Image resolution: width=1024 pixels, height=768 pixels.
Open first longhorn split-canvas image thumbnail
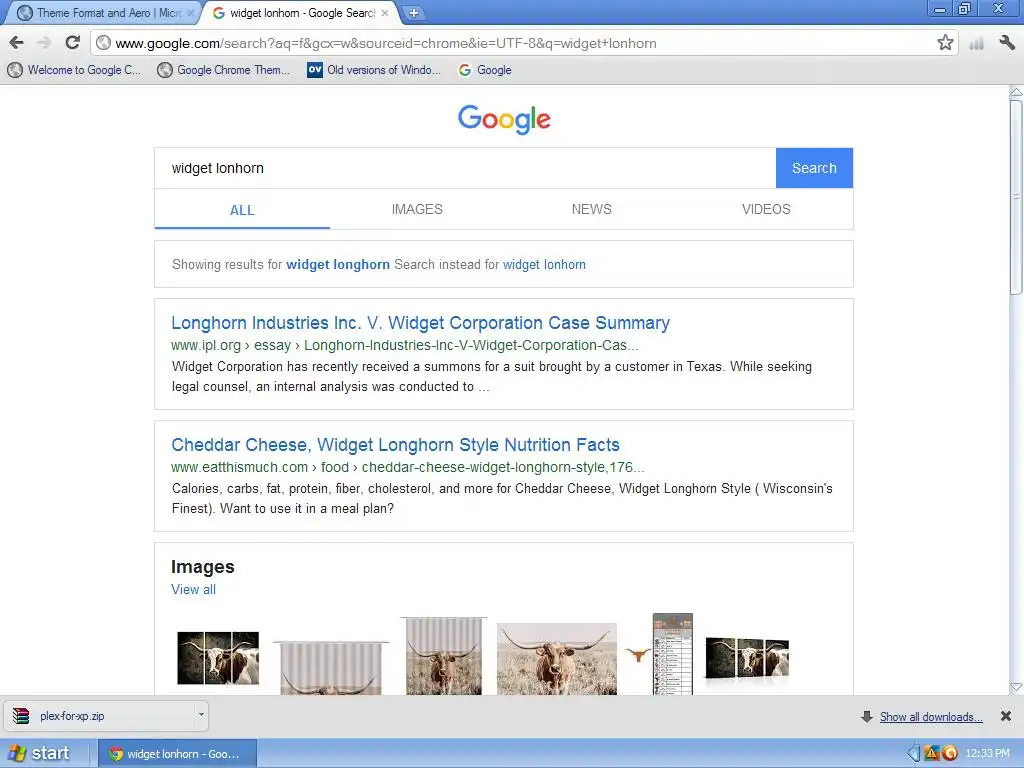point(218,658)
